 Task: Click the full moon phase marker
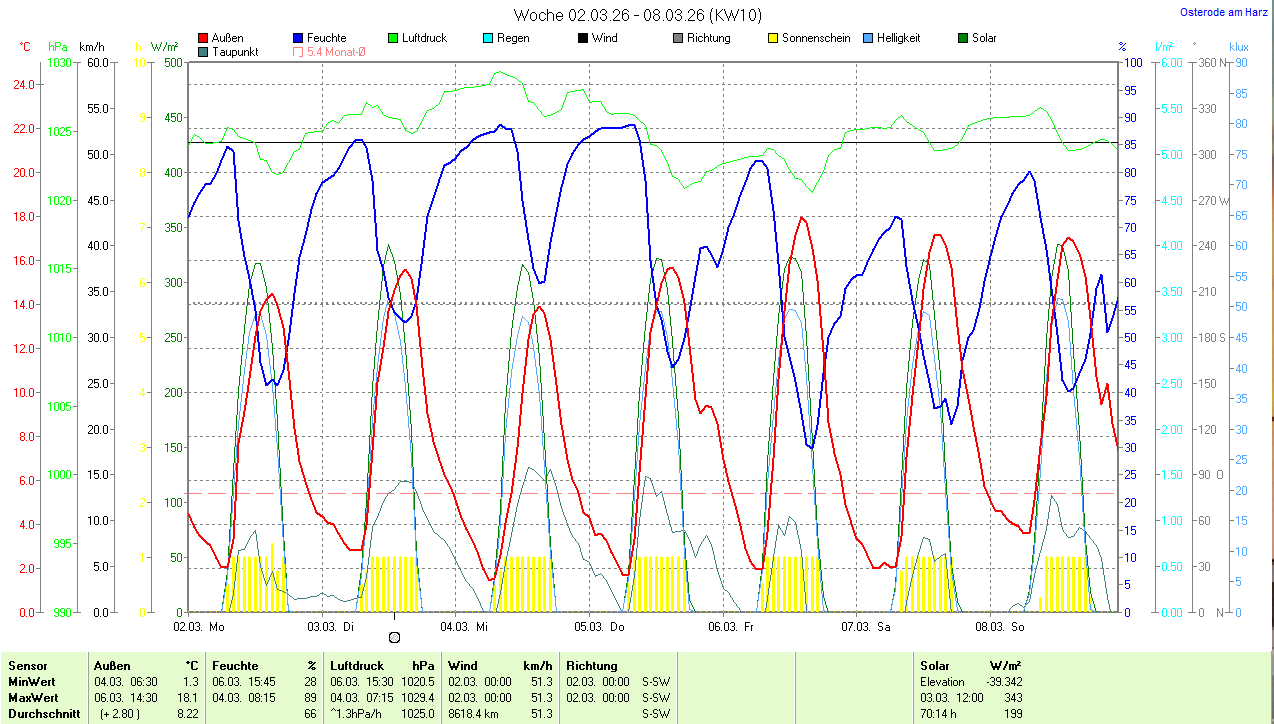tap(394, 637)
